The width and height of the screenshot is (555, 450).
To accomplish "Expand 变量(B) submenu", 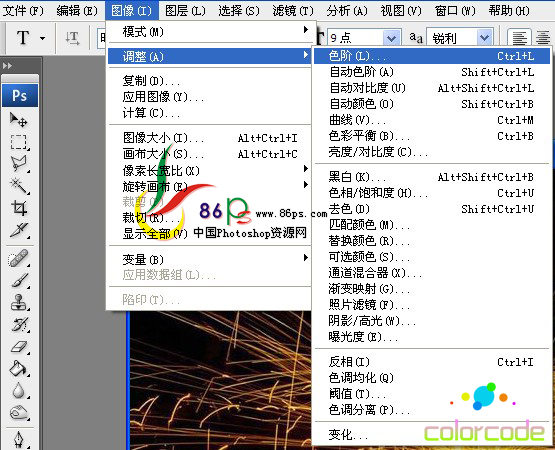I will [x=210, y=259].
